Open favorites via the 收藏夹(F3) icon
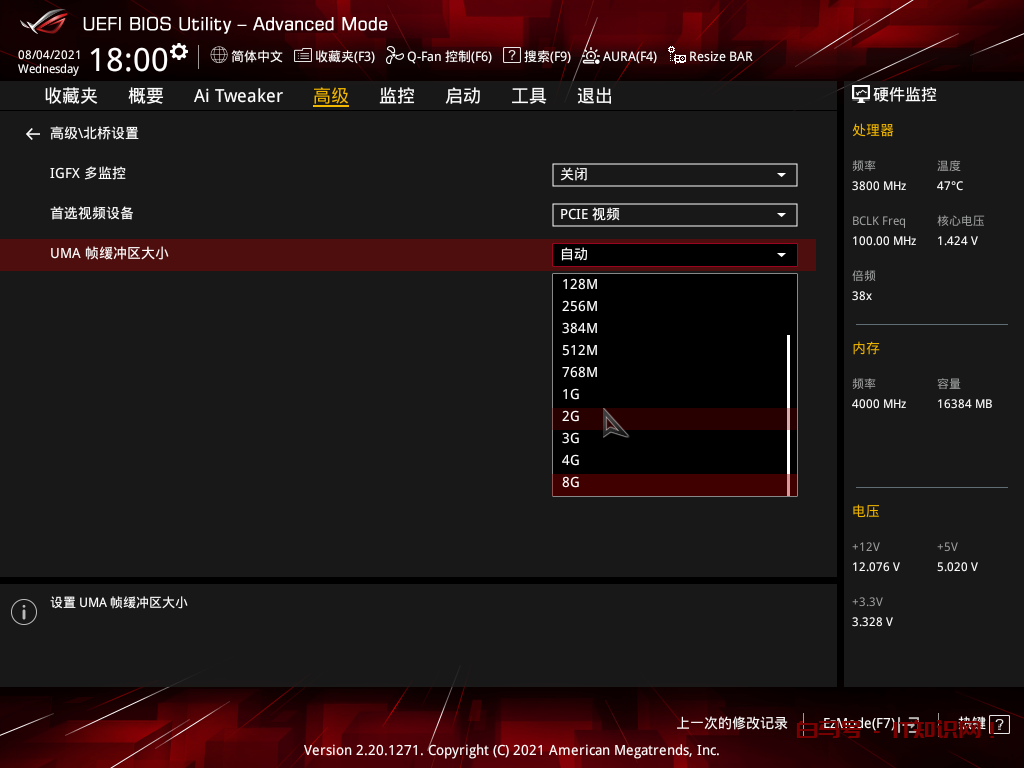The height and width of the screenshot is (768, 1024). pyautogui.click(x=303, y=56)
